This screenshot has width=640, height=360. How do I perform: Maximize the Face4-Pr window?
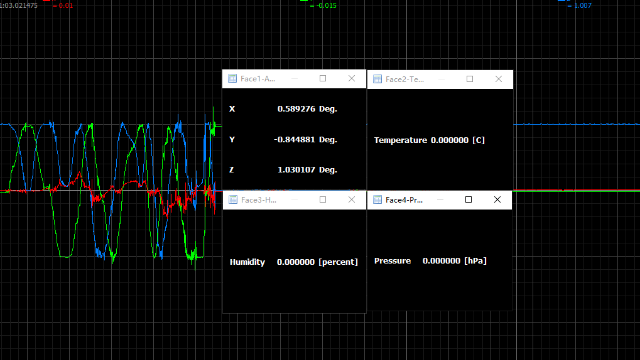[469, 200]
